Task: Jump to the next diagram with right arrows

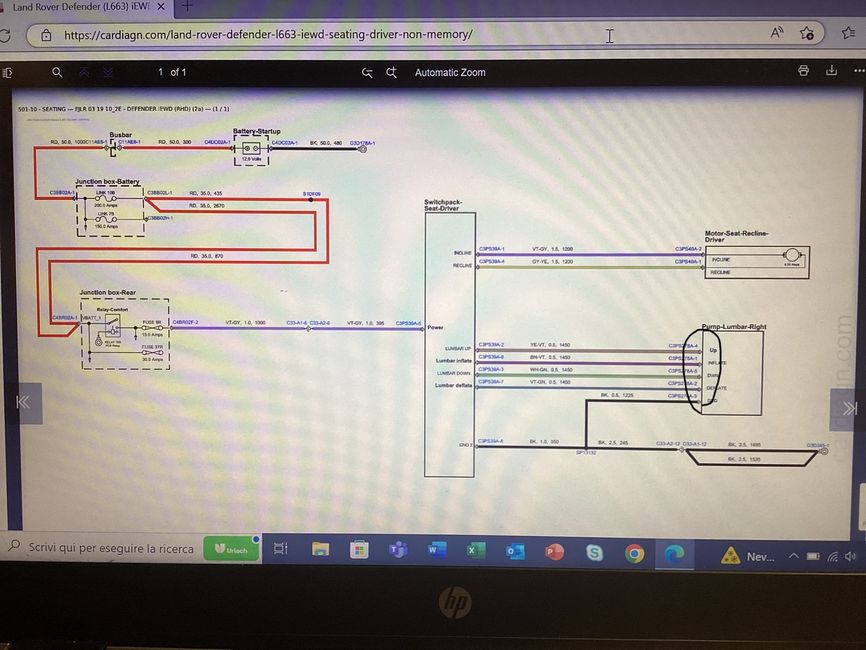Action: tap(848, 409)
